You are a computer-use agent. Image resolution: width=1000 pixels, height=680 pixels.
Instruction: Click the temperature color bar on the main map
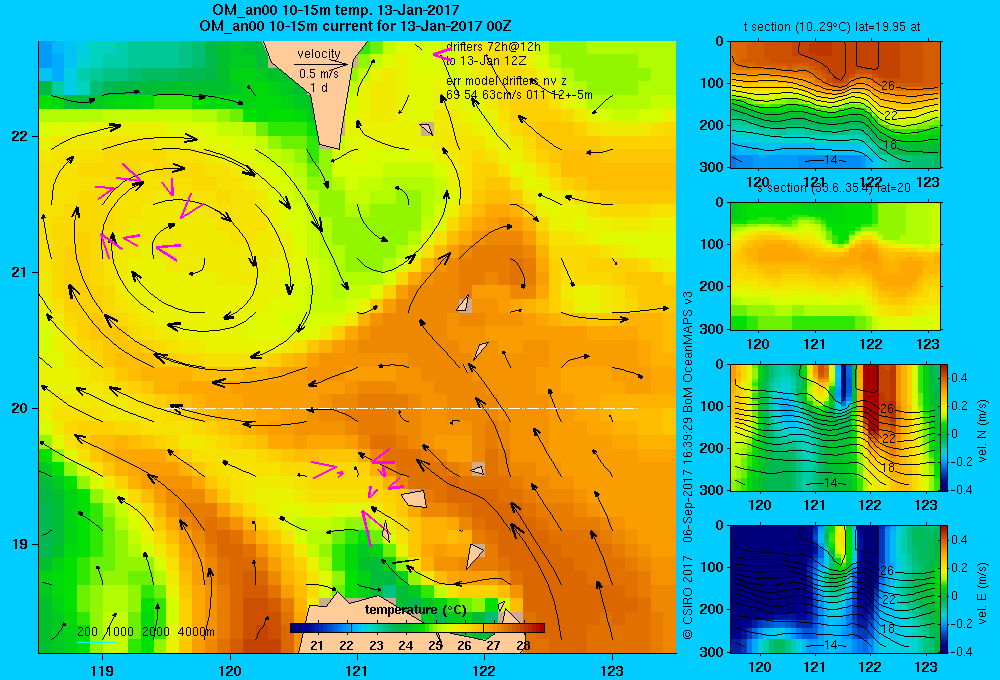pos(417,628)
